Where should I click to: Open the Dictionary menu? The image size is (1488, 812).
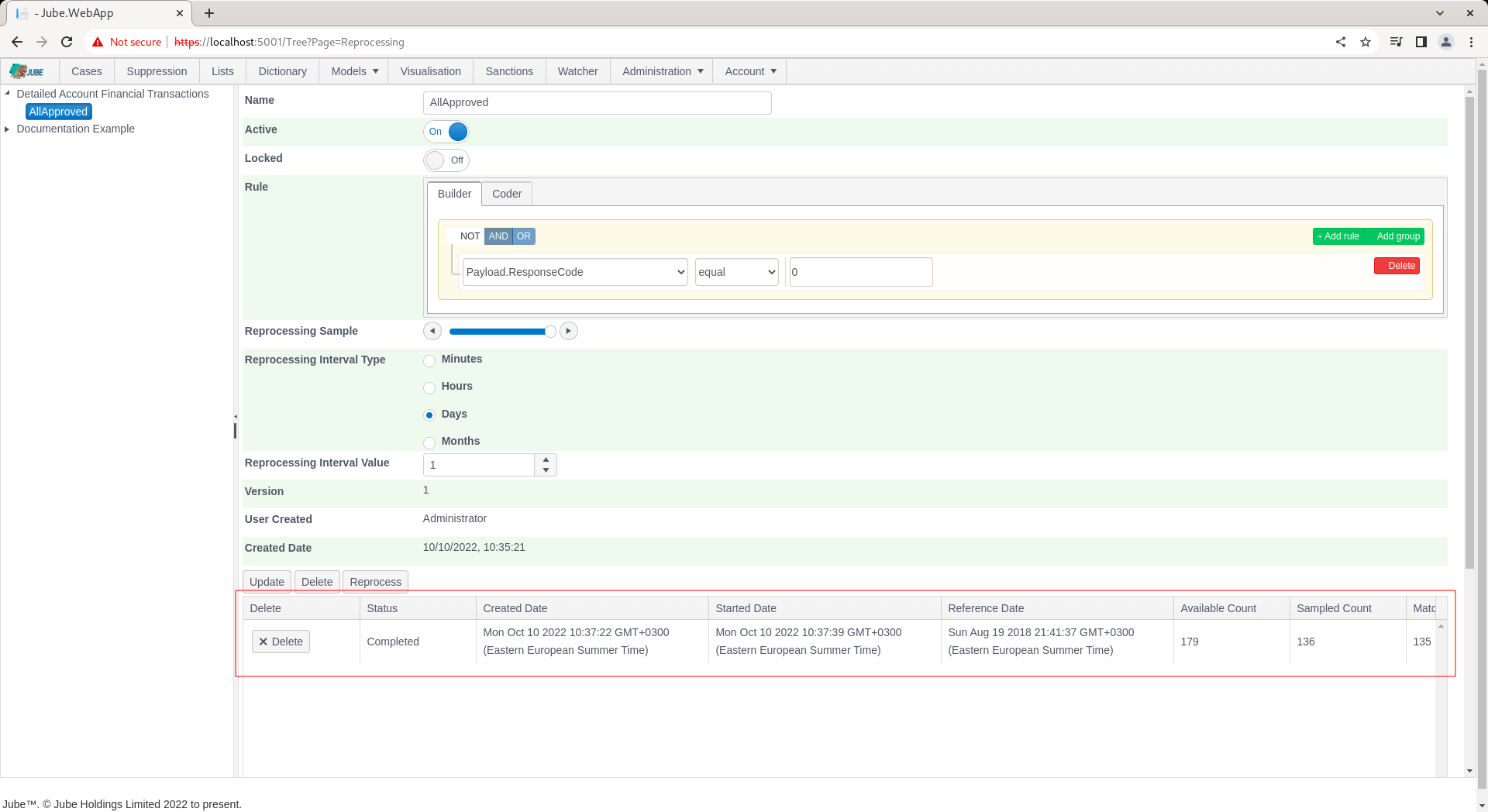click(282, 71)
